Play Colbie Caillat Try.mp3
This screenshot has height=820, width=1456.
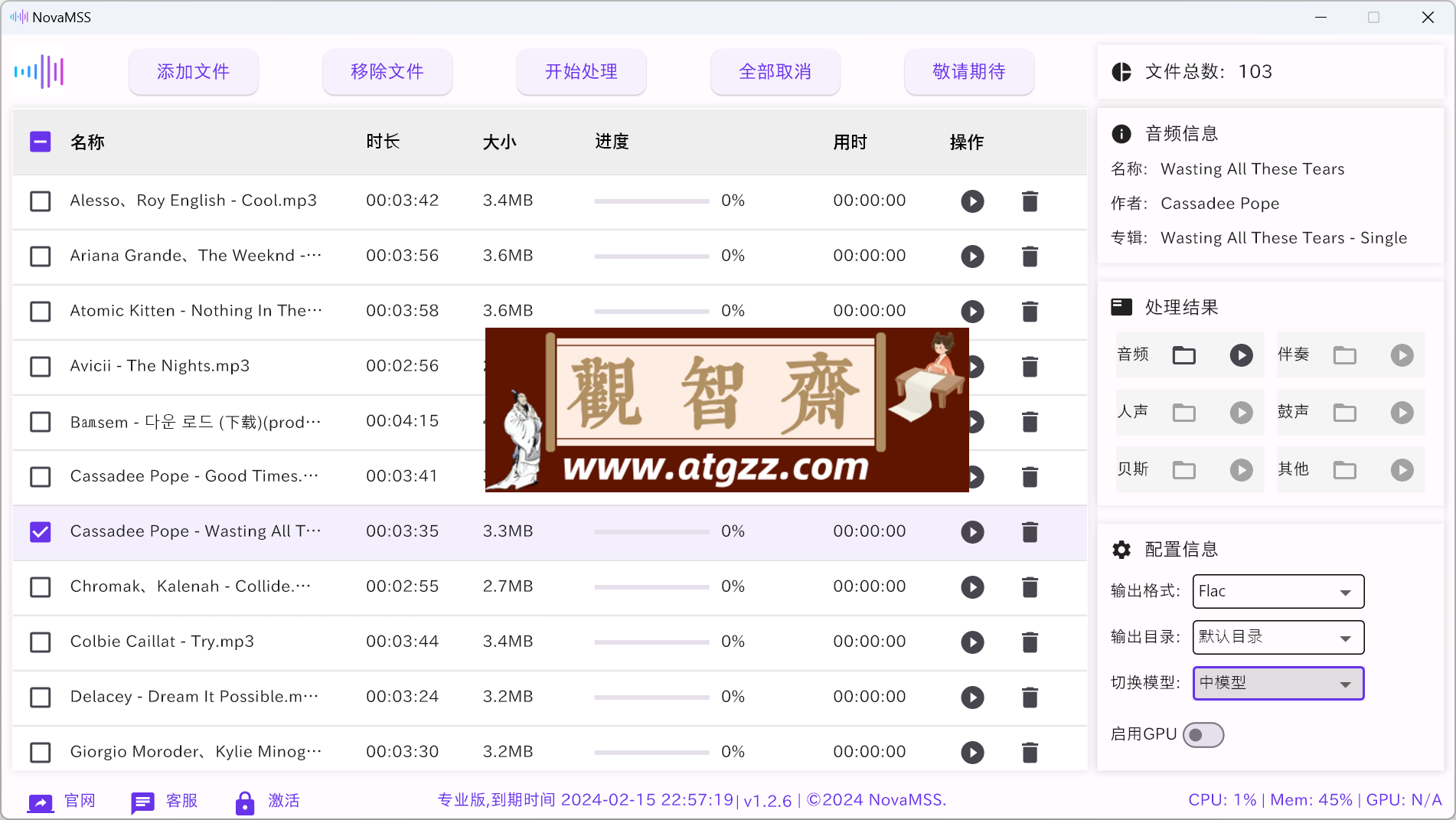tap(972, 642)
